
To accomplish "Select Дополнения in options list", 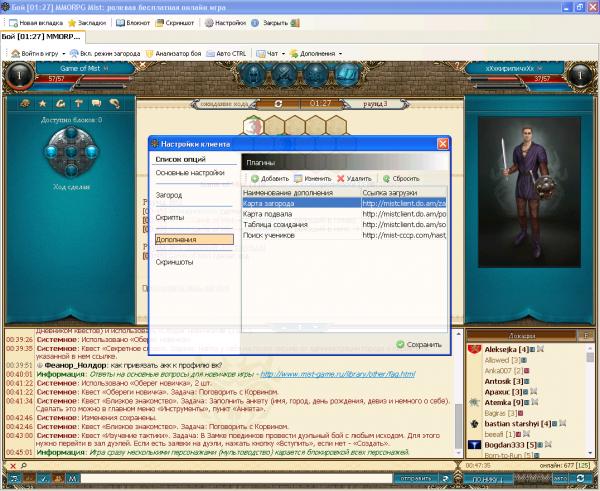I will point(194,240).
